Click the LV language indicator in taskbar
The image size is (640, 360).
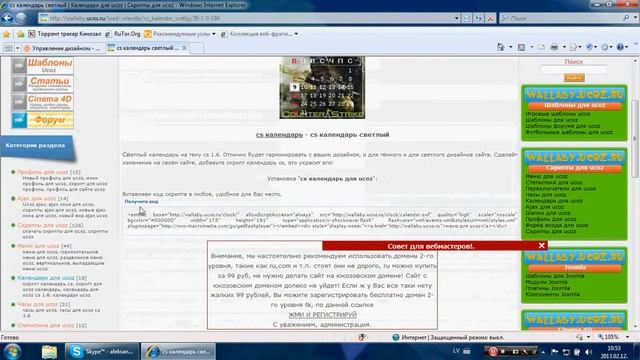pos(456,351)
